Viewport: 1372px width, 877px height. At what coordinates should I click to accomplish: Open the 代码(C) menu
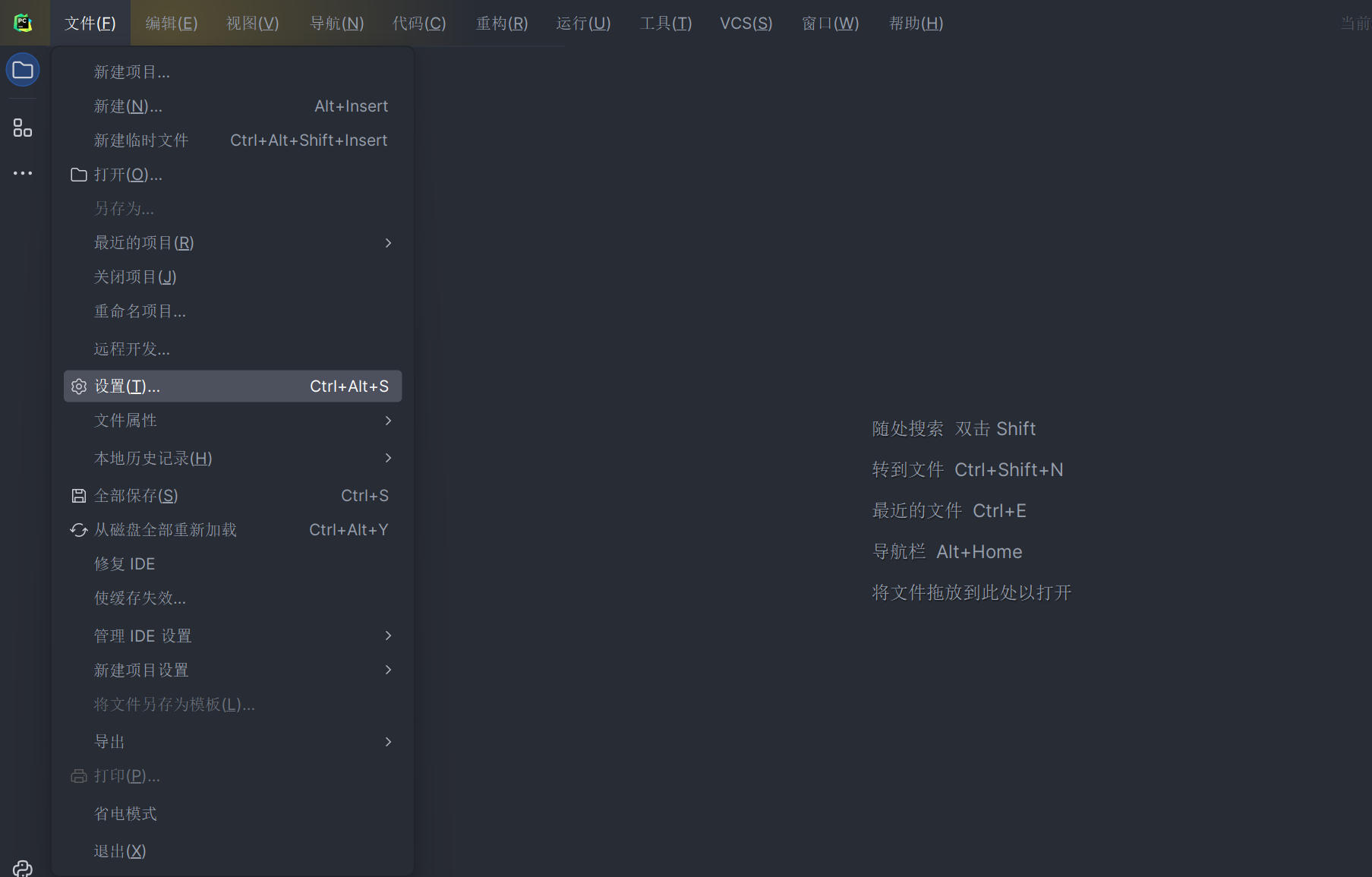point(419,24)
